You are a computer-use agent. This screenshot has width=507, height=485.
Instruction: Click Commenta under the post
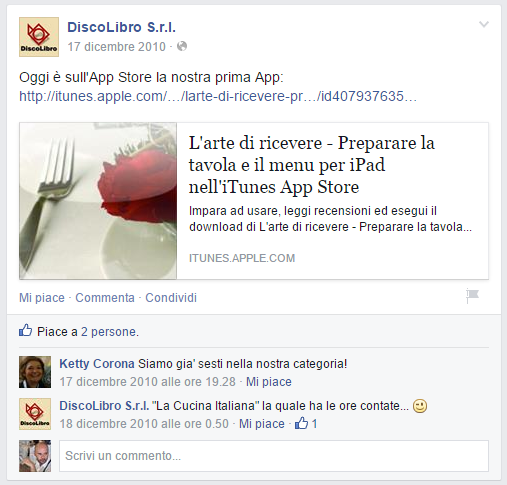point(105,298)
